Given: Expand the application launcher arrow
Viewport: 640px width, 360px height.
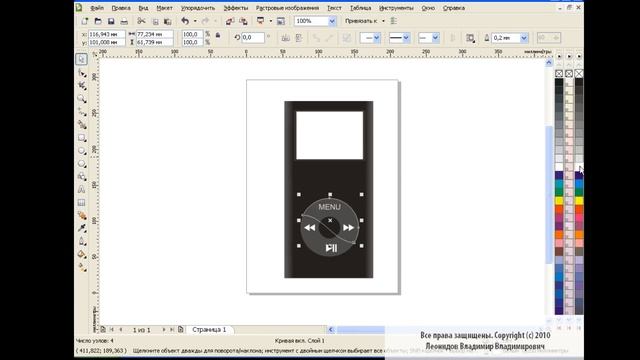Looking at the screenshot, I should click(271, 21).
